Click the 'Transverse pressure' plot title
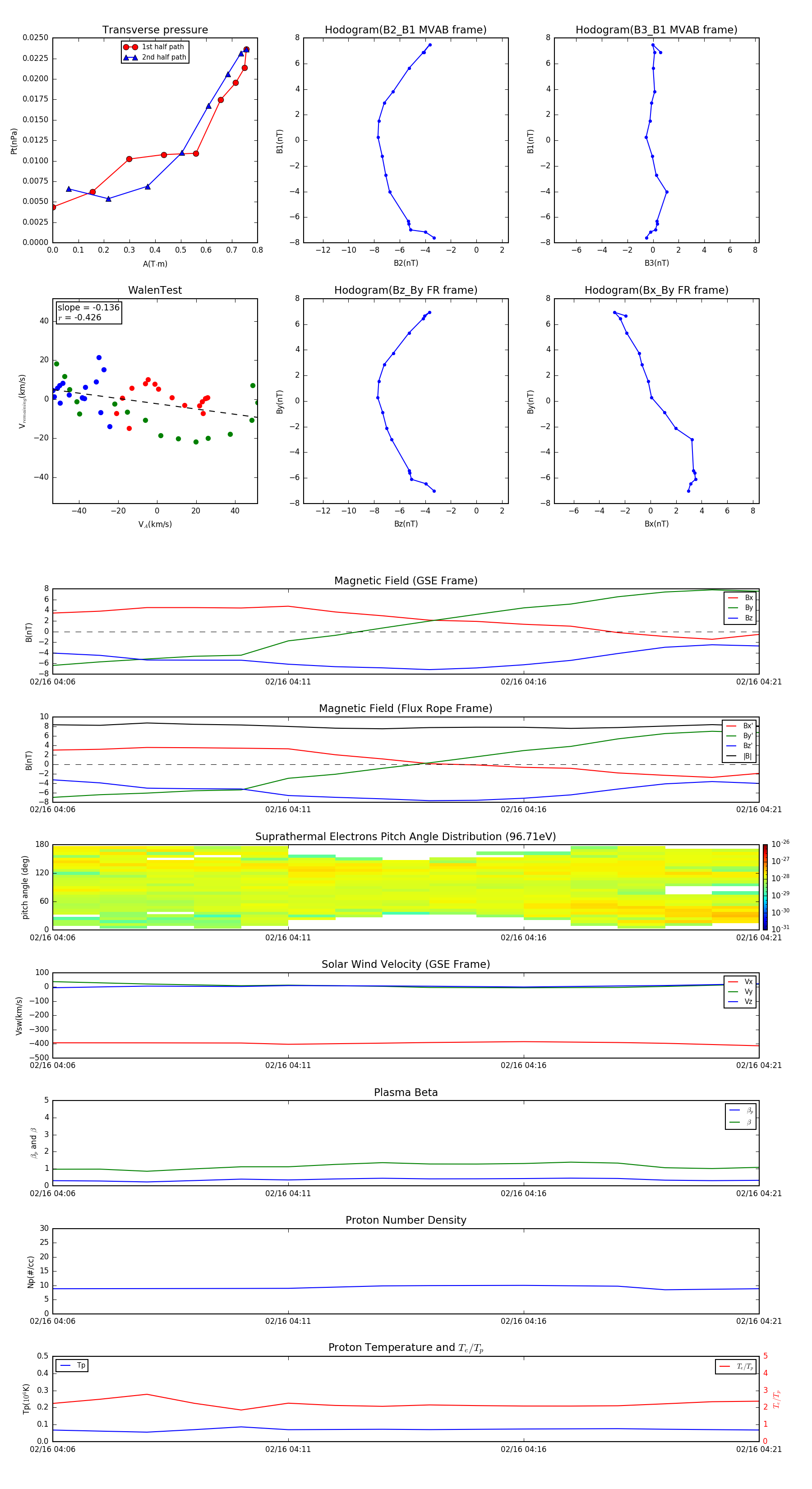Screen dimensions: 812x1489 click(155, 30)
